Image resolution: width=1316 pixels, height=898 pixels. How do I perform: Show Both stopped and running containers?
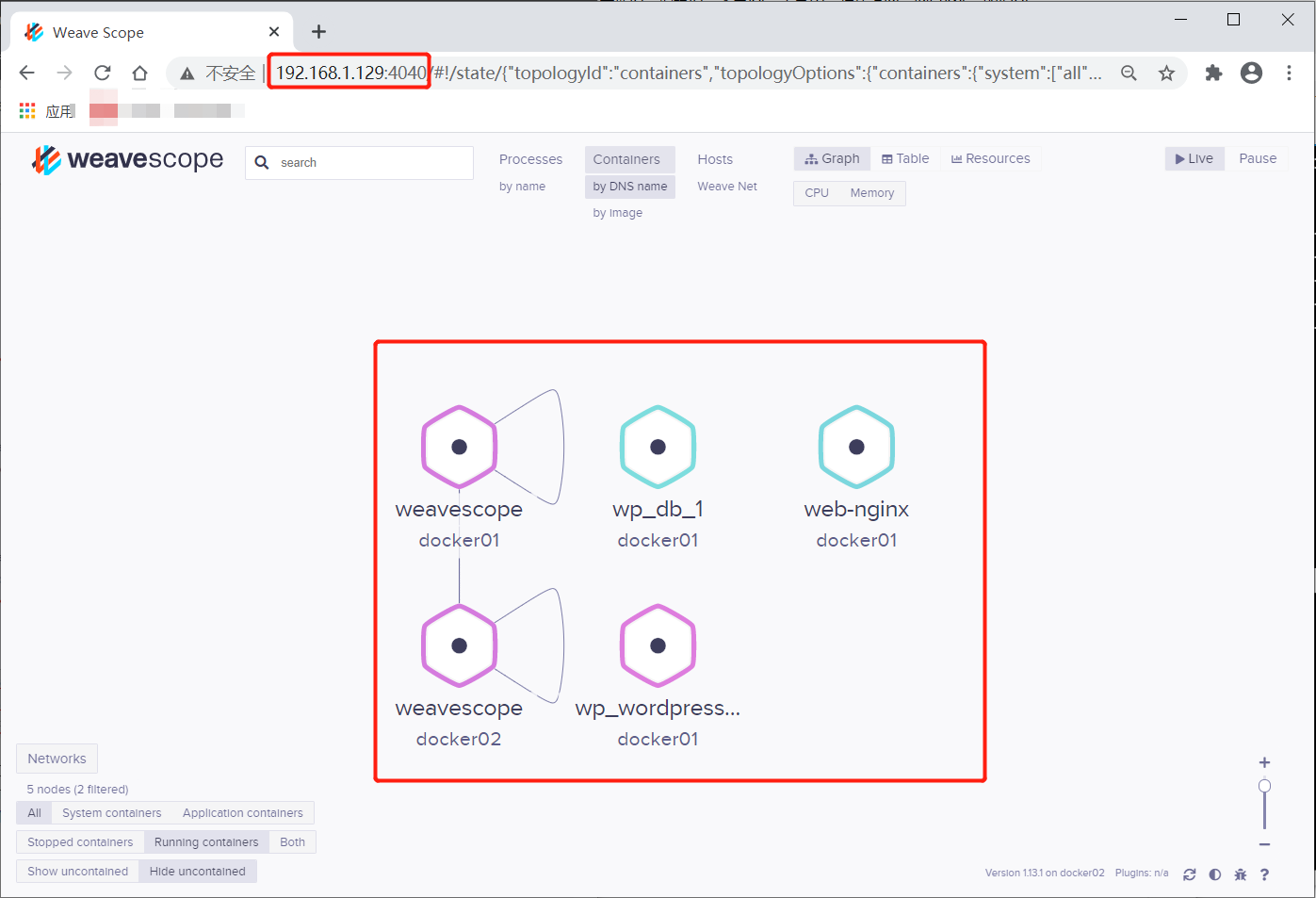[293, 842]
